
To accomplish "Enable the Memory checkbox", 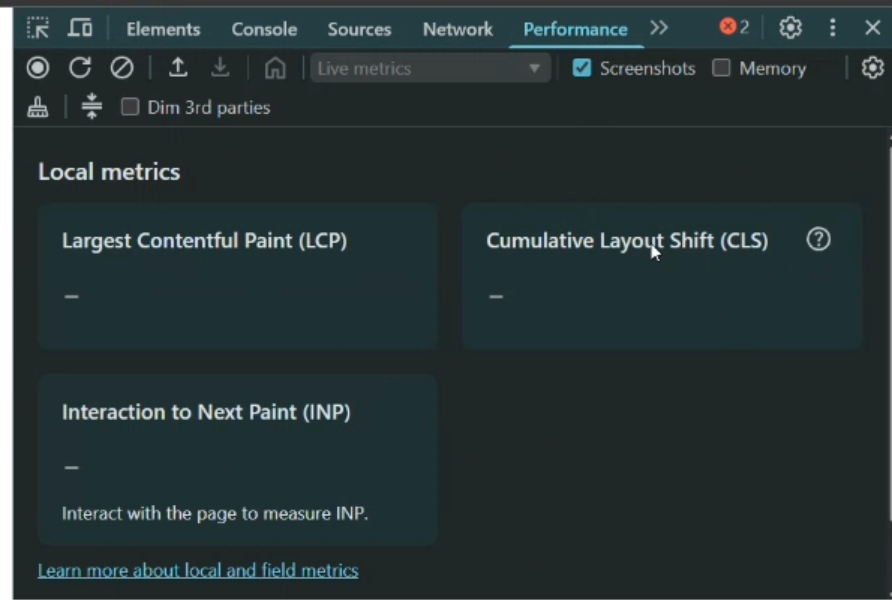I will (x=721, y=68).
